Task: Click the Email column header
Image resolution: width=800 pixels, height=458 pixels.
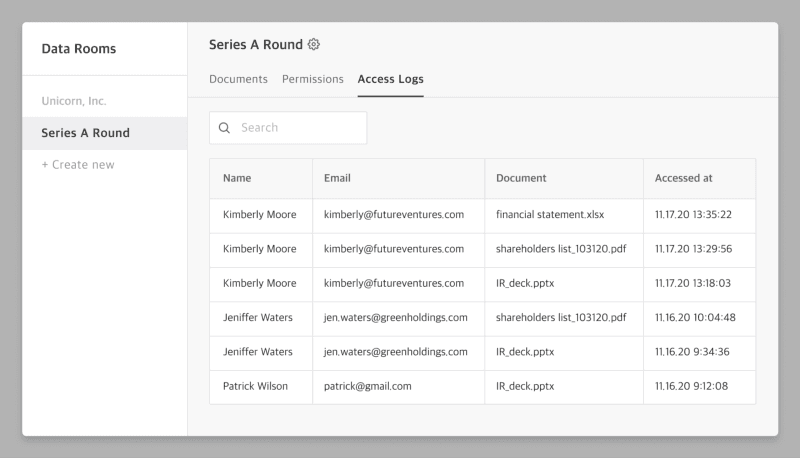Action: tap(337, 178)
